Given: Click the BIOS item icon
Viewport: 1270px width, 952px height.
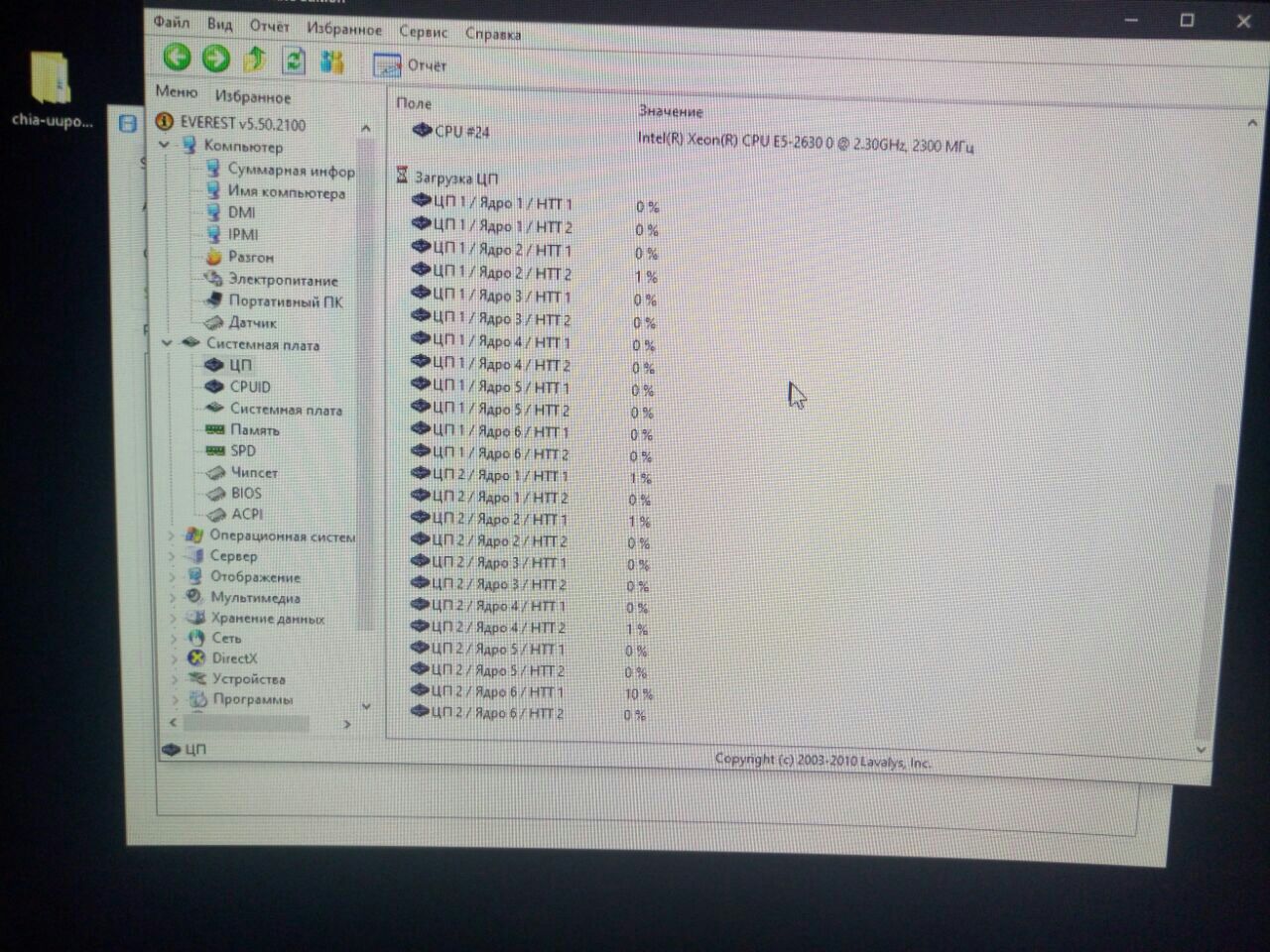Looking at the screenshot, I should 215,493.
